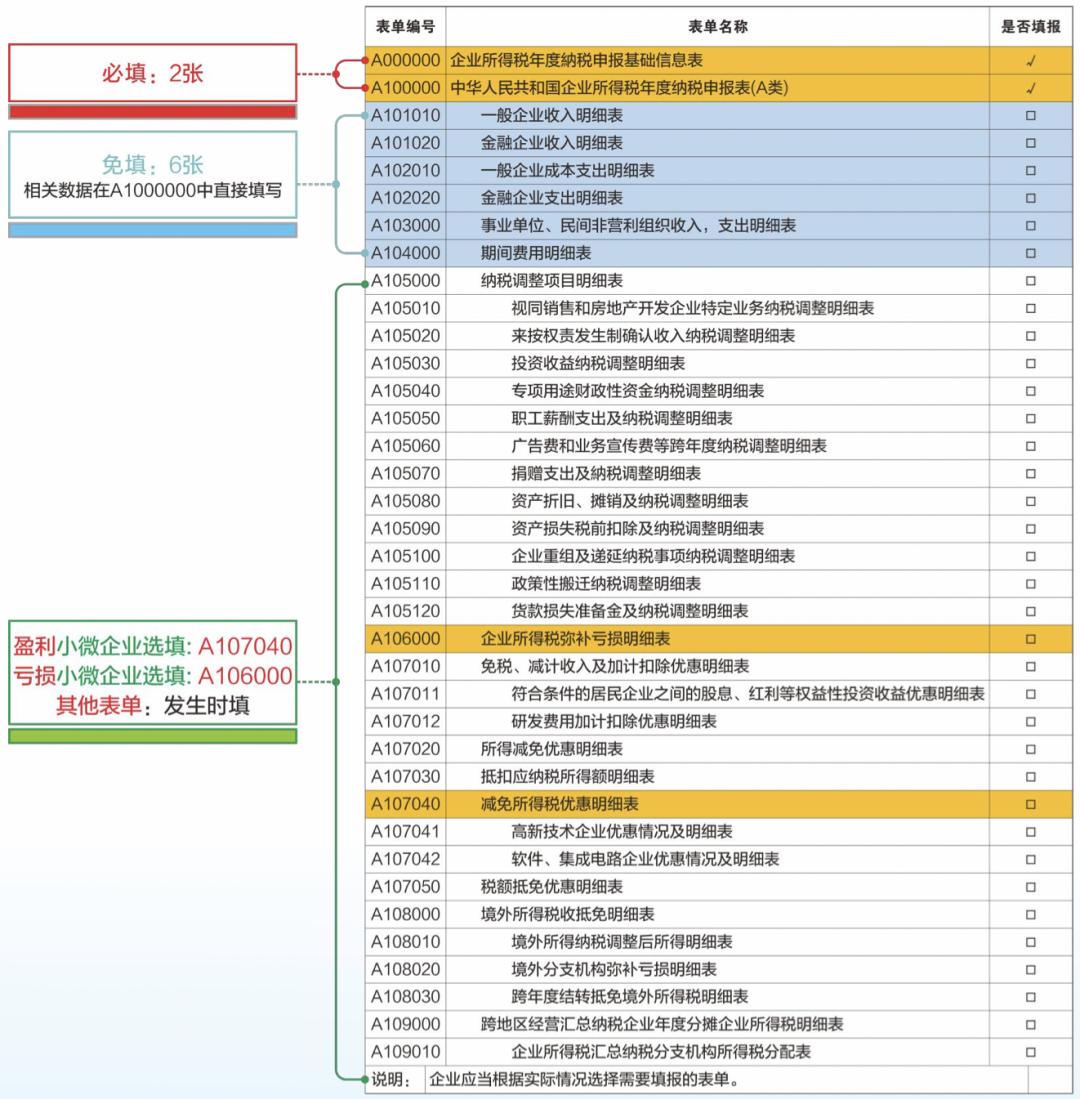The height and width of the screenshot is (1099, 1080).
Task: Check the A107012 研发费用加计扣除 checkbox
Action: pos(1031,719)
